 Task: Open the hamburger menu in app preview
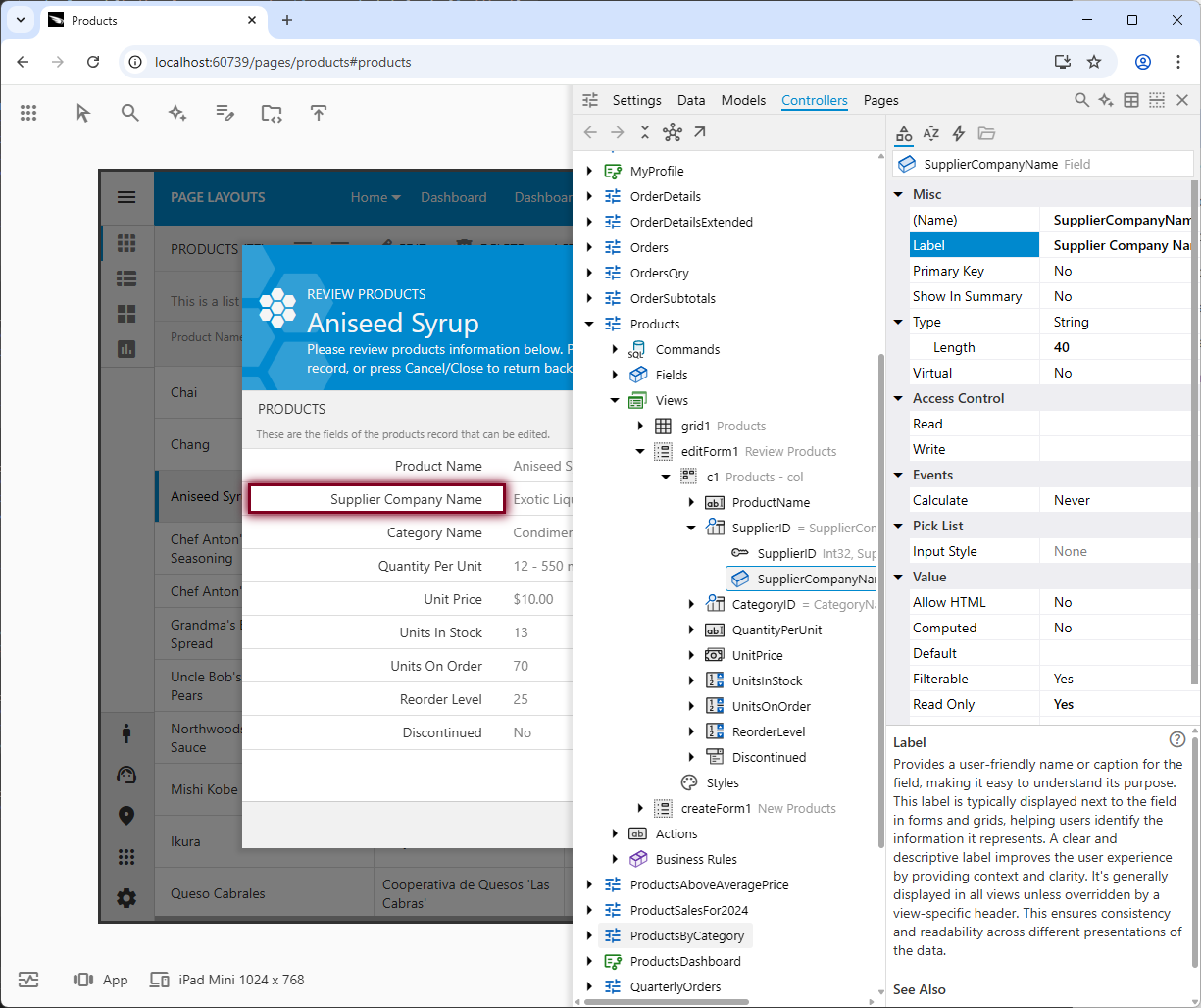point(126,197)
